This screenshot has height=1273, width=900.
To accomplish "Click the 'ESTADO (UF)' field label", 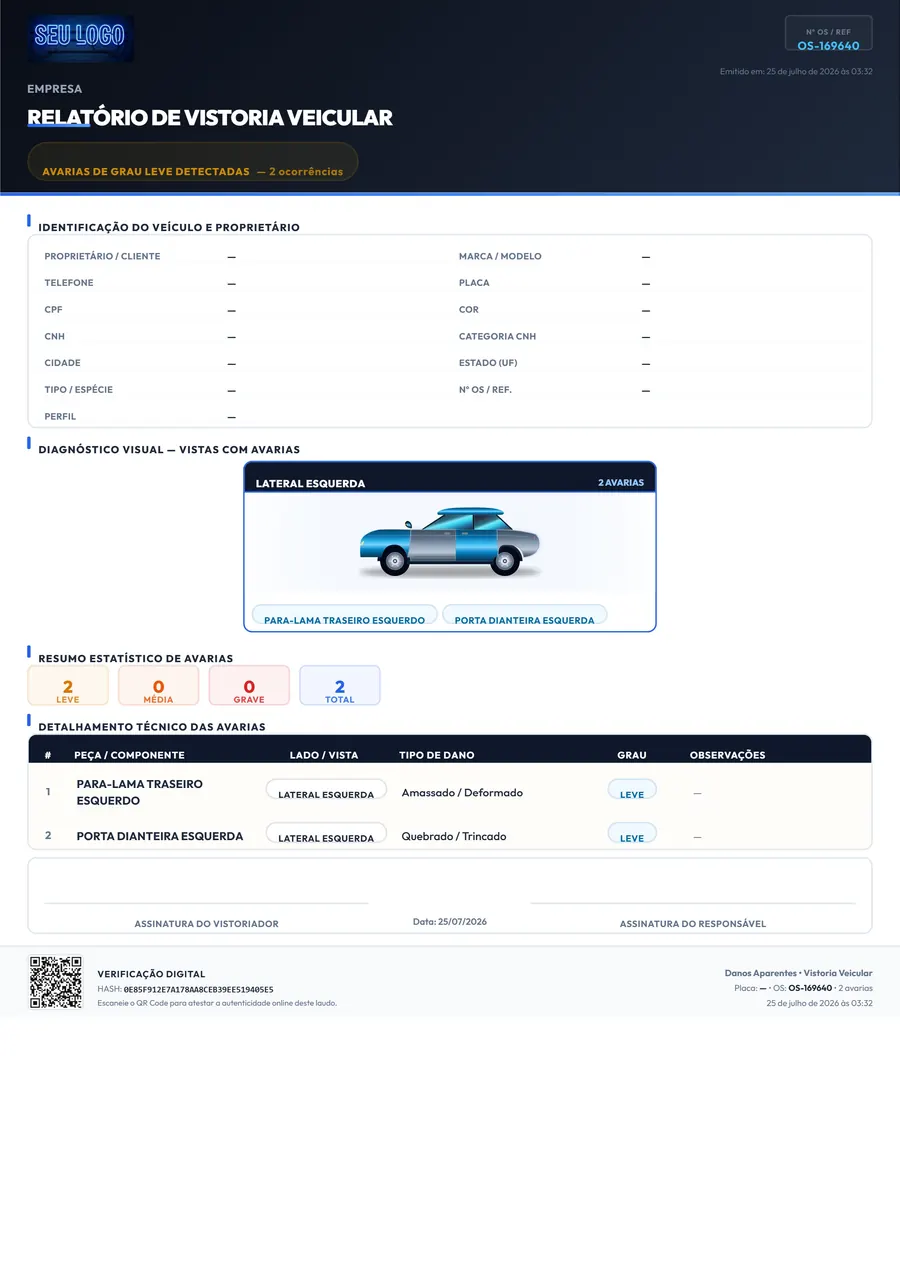I will point(488,363).
